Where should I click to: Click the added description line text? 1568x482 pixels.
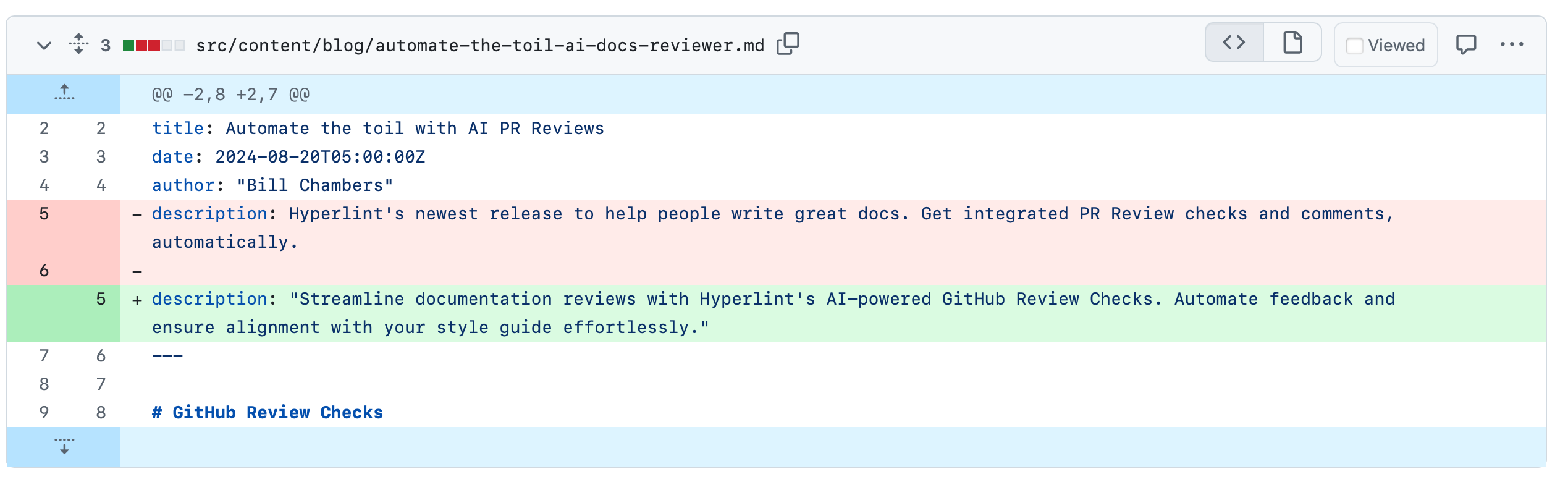[x=772, y=300]
